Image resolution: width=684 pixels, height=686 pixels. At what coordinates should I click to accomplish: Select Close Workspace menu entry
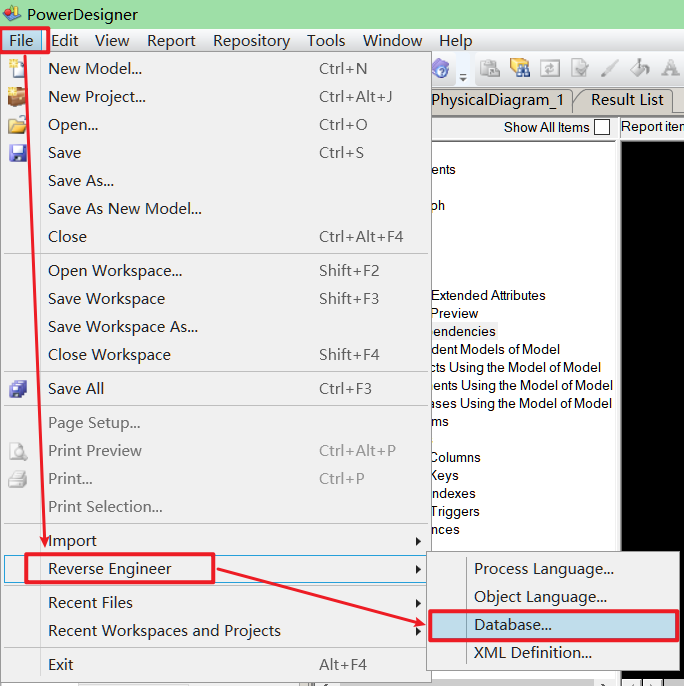pyautogui.click(x=216, y=355)
